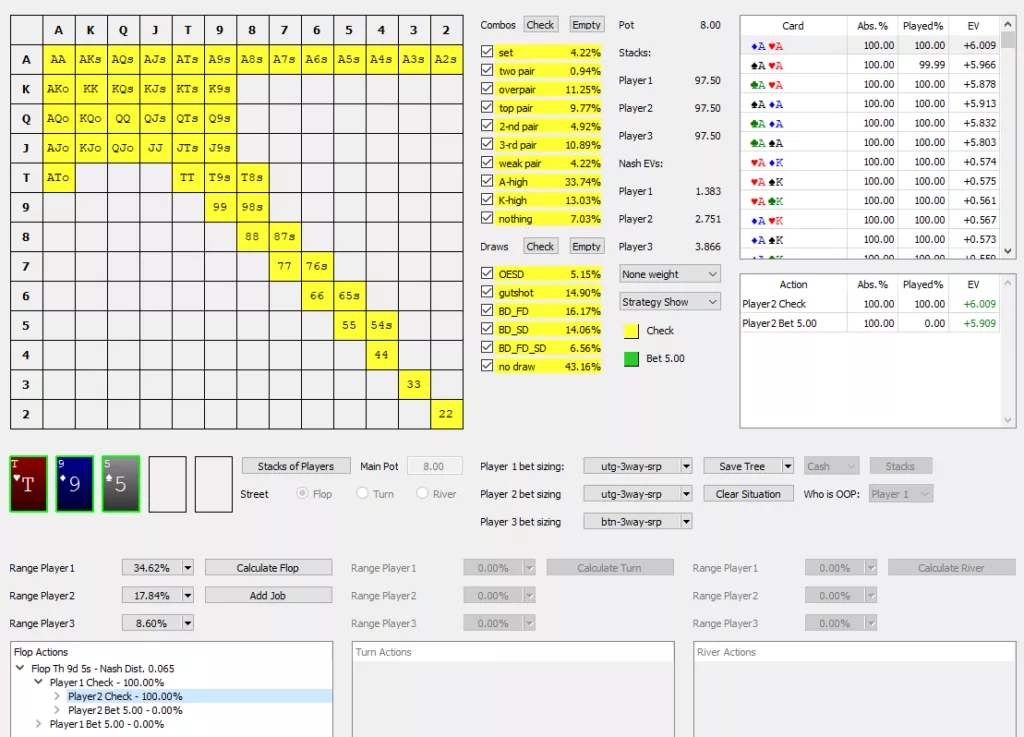
Task: Click the Ten of hearts board card
Action: tap(28, 484)
